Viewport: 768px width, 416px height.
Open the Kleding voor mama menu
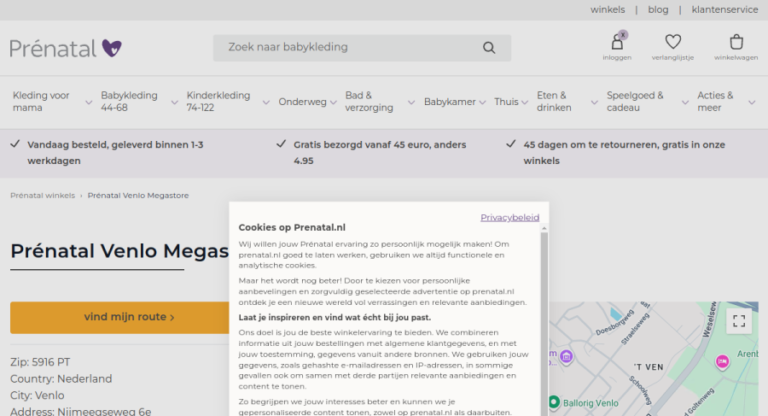[x=41, y=101]
